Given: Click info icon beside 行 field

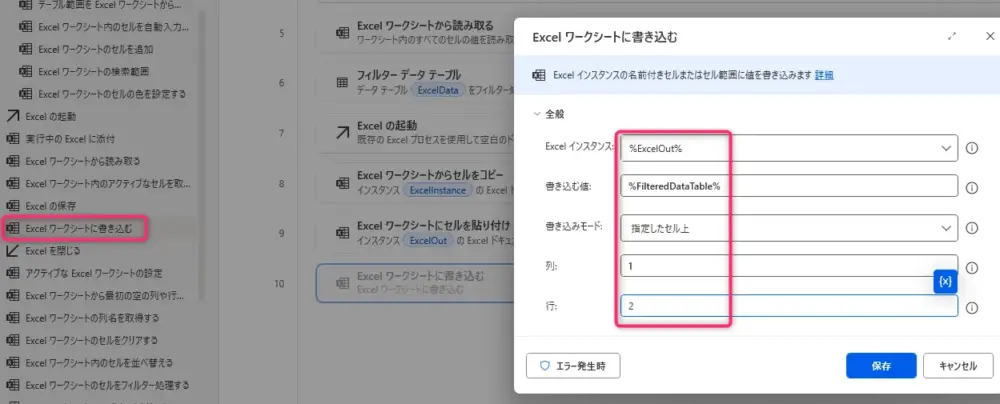Looking at the screenshot, I should coord(971,307).
